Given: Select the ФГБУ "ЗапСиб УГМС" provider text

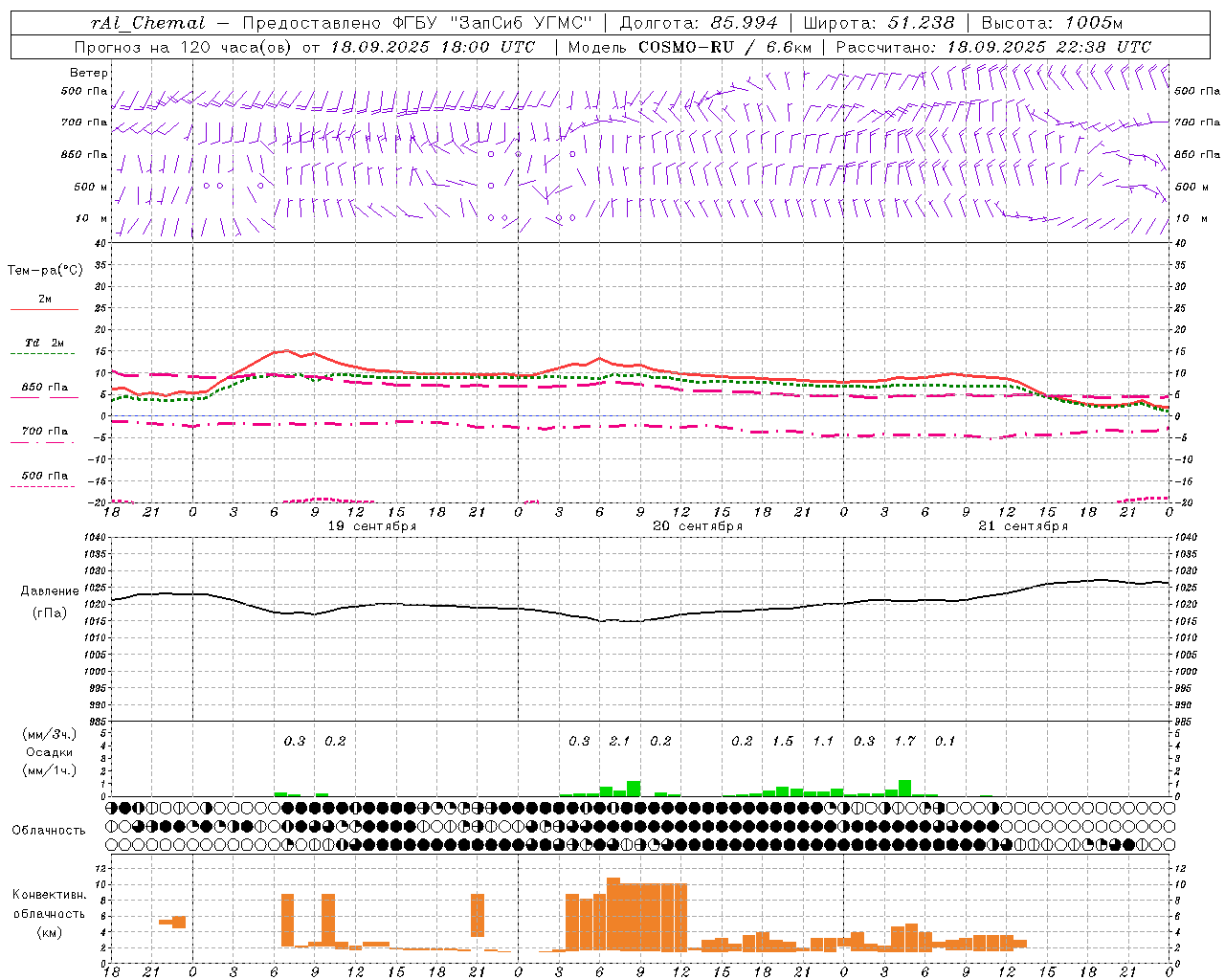Looking at the screenshot, I should click(x=493, y=23).
